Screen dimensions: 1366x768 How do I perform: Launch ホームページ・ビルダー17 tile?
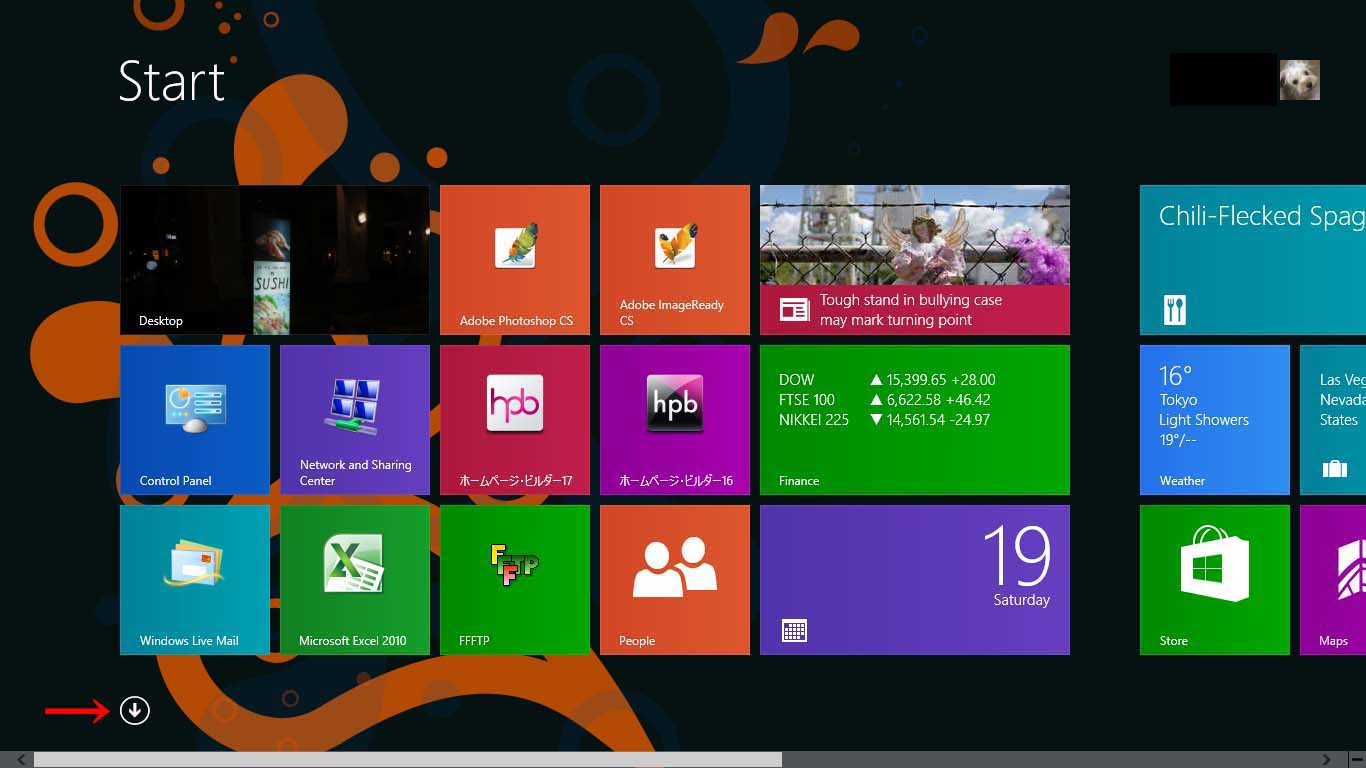515,420
